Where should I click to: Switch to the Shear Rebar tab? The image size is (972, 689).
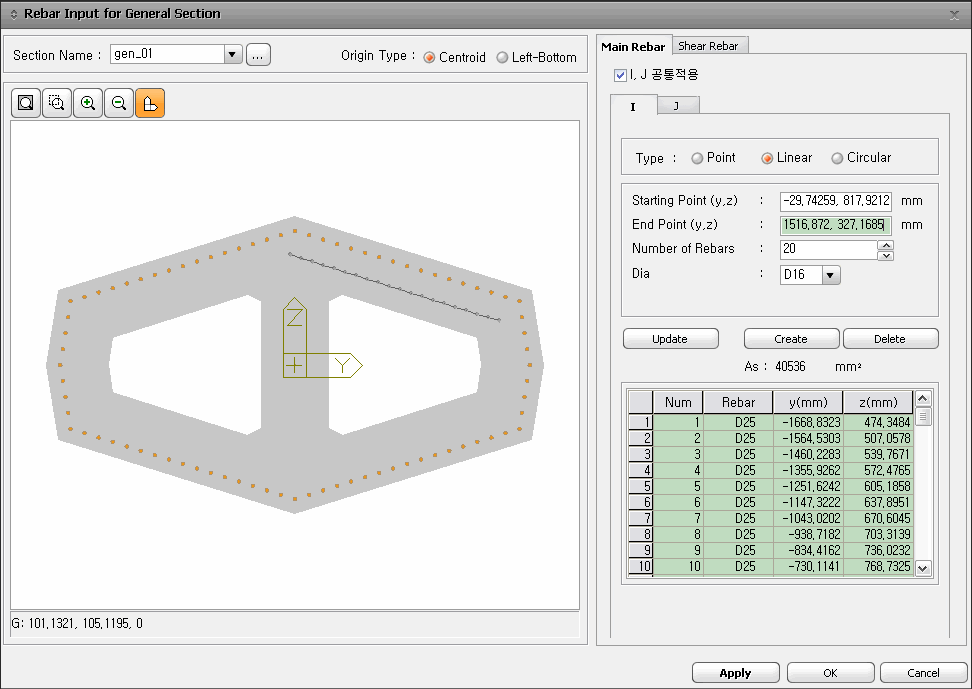[710, 45]
